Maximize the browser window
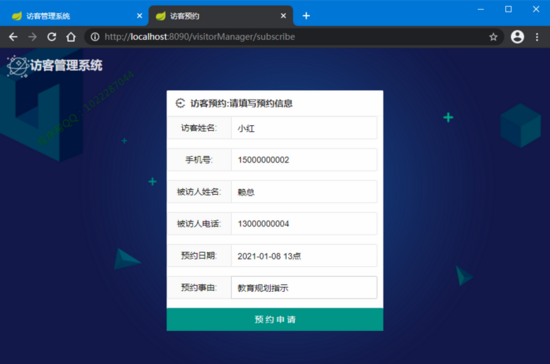The height and width of the screenshot is (364, 550). [508, 9]
